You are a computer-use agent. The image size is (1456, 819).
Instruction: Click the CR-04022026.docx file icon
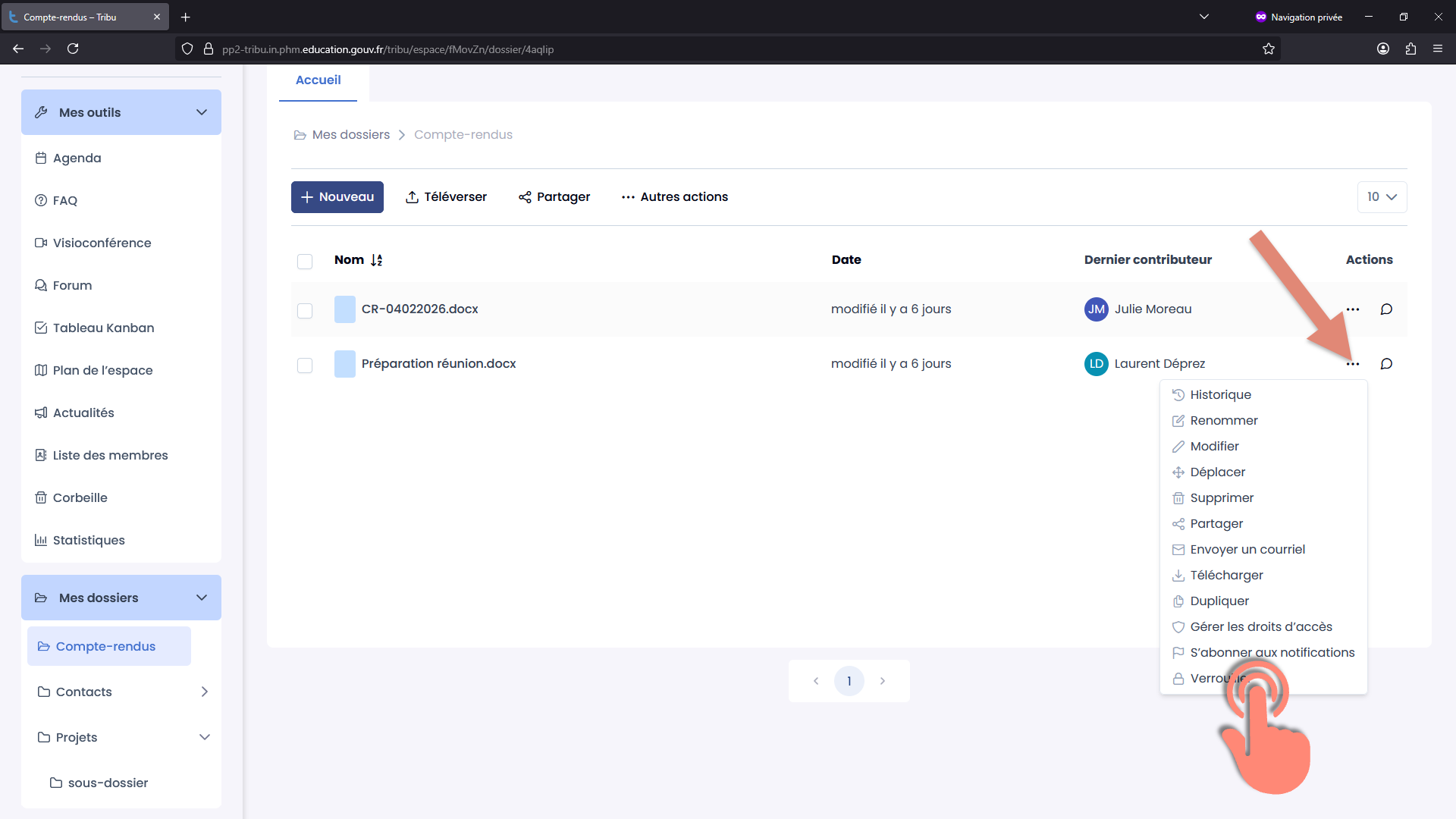pyautogui.click(x=345, y=309)
